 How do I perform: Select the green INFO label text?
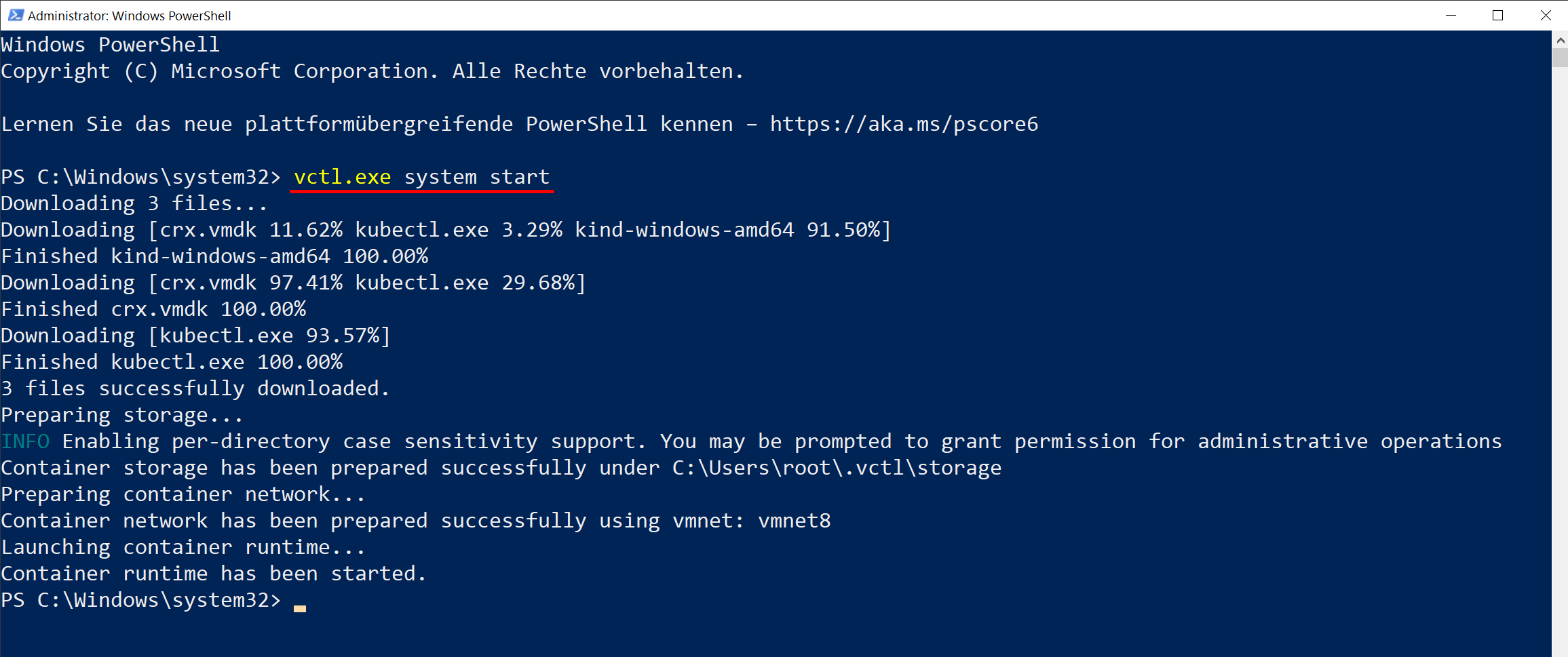pyautogui.click(x=24, y=441)
